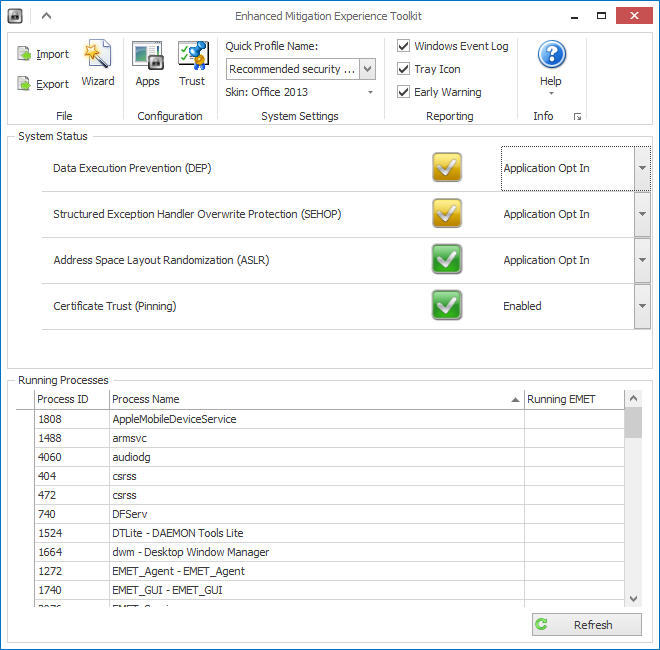This screenshot has height=650, width=660.
Task: Select the EMET_Agent process row
Action: coord(329,571)
